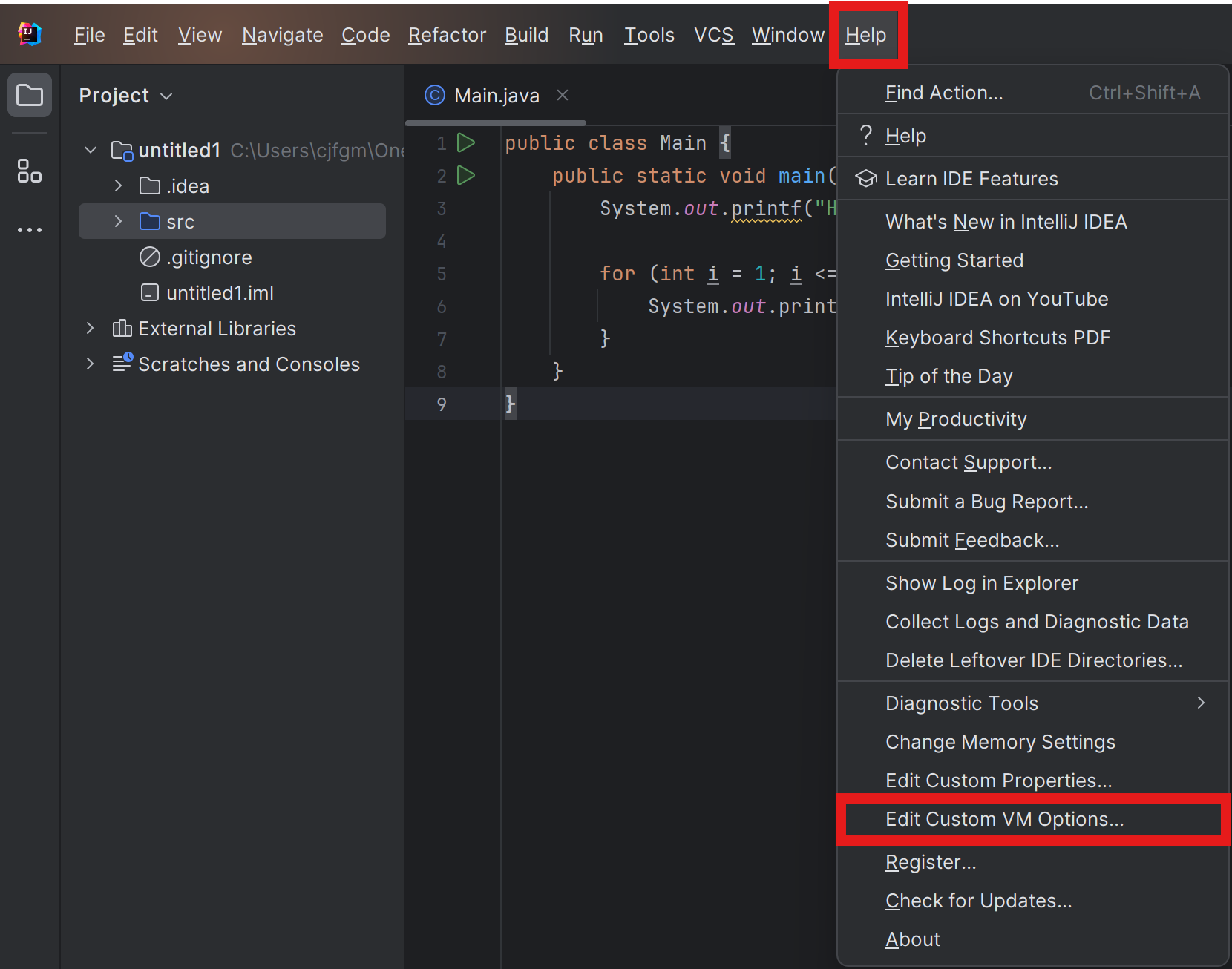Viewport: 1232px width, 969px height.
Task: Select Check for Updates
Action: 1033,901
